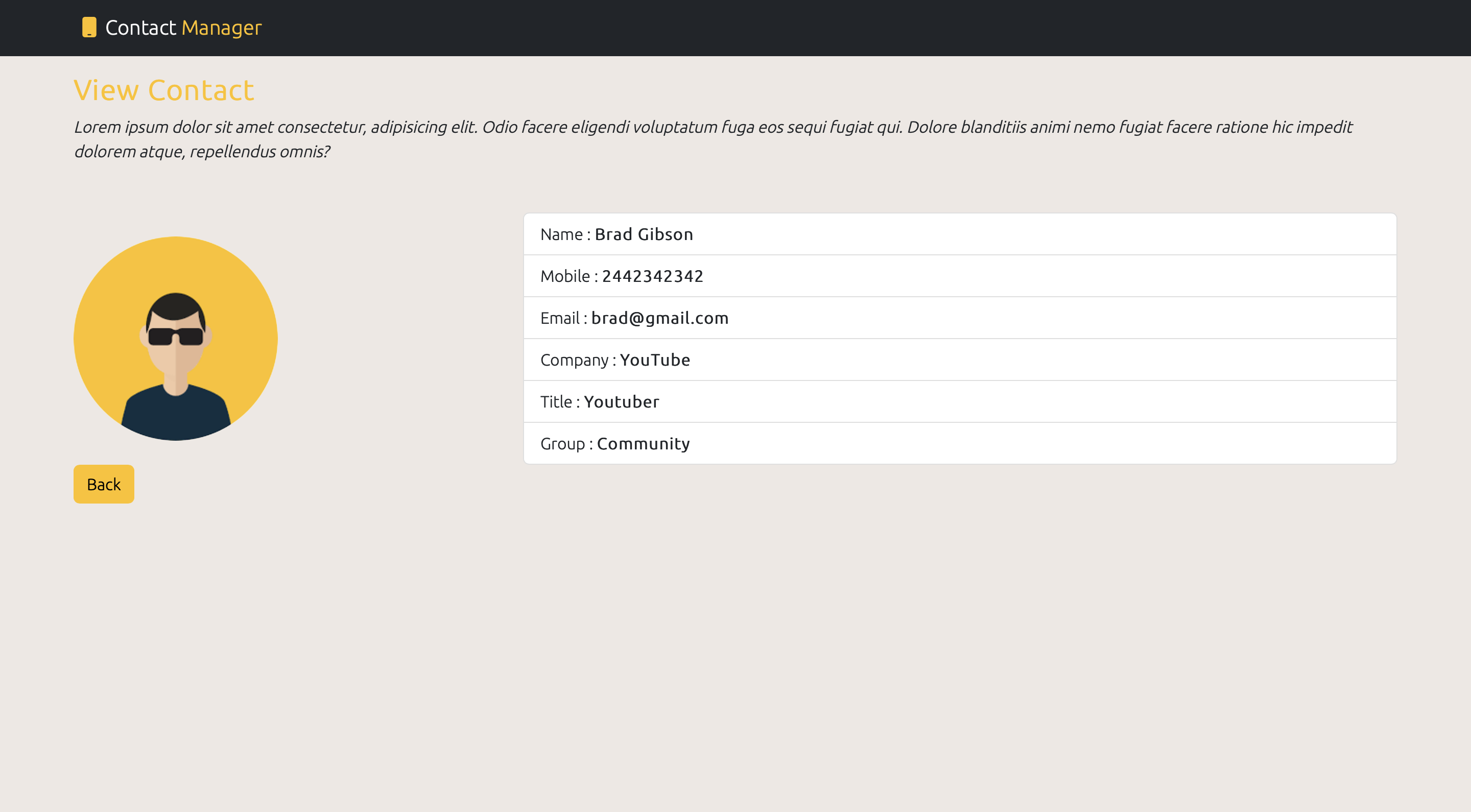Click the View Contact heading
The height and width of the screenshot is (812, 1471).
coord(164,90)
